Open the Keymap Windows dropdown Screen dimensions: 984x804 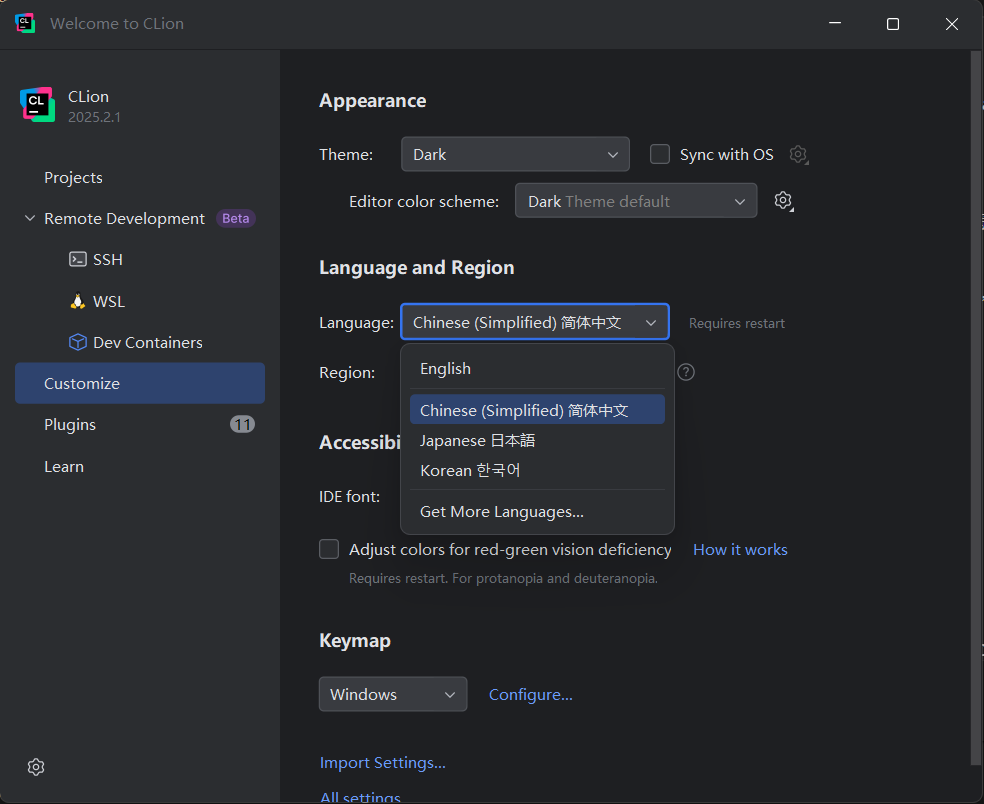pos(393,694)
